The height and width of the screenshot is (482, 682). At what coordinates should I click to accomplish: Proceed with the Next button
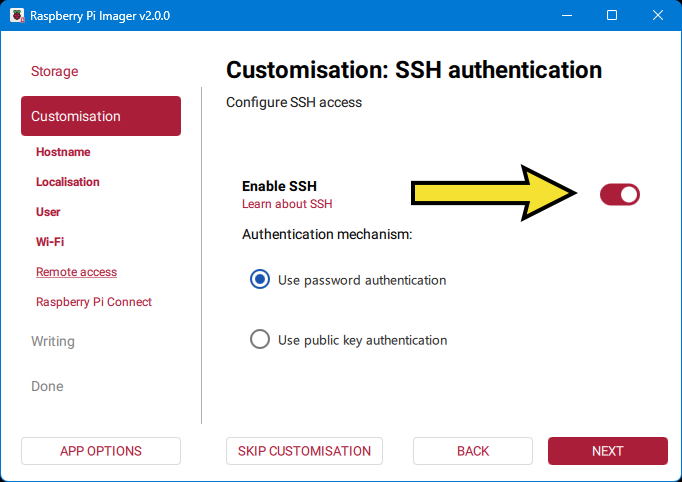(607, 451)
